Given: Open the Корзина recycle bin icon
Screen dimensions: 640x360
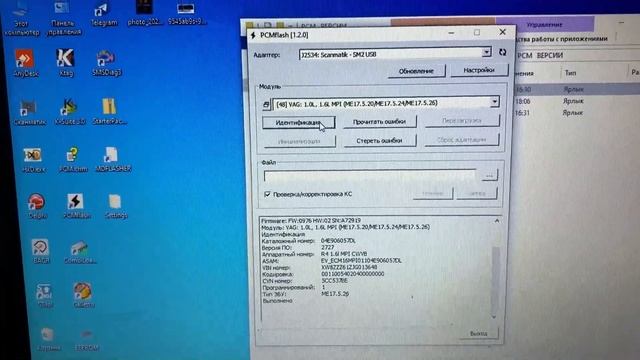Looking at the screenshot, I should pos(49,339).
